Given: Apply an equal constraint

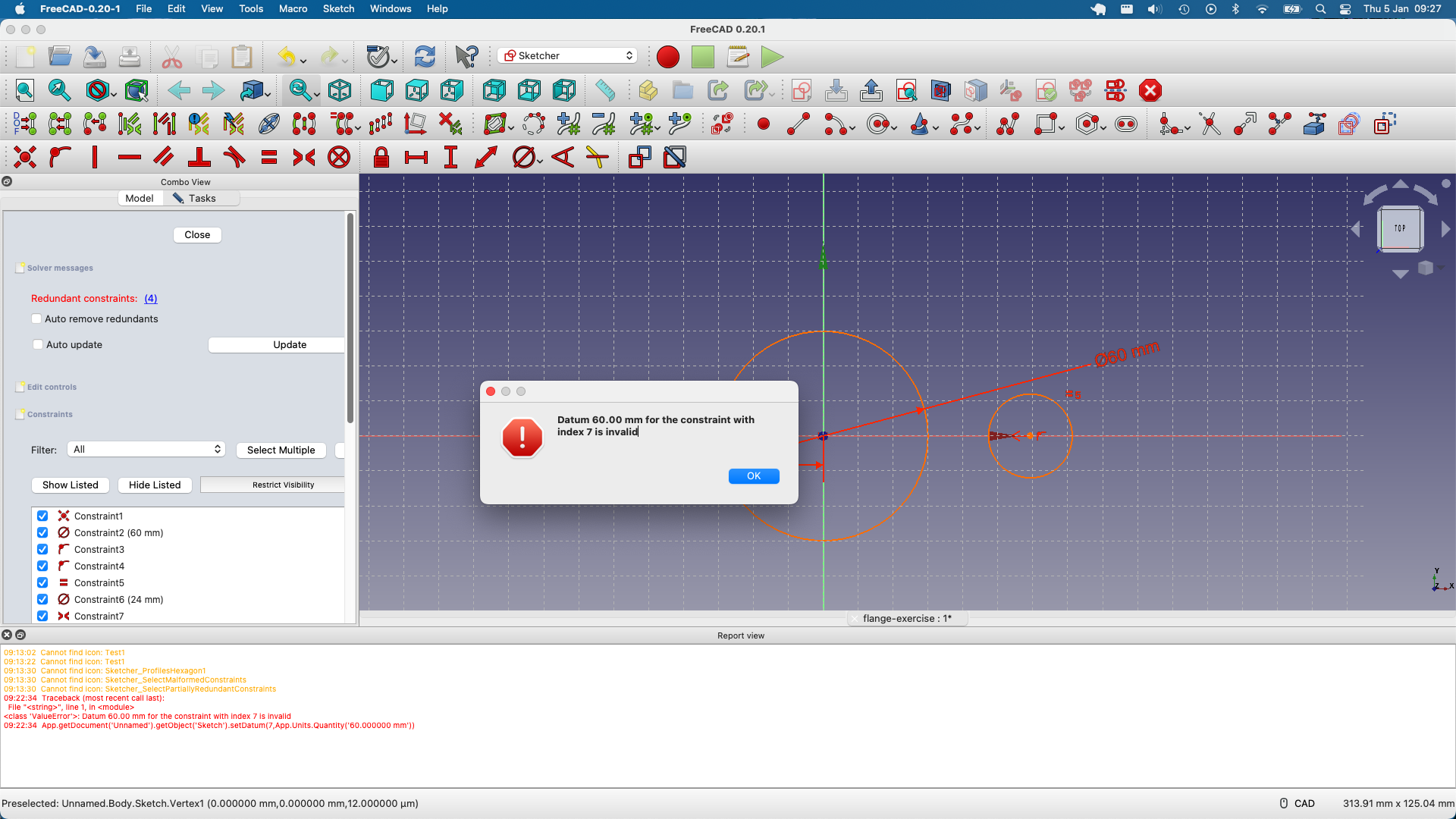Looking at the screenshot, I should click(x=268, y=157).
